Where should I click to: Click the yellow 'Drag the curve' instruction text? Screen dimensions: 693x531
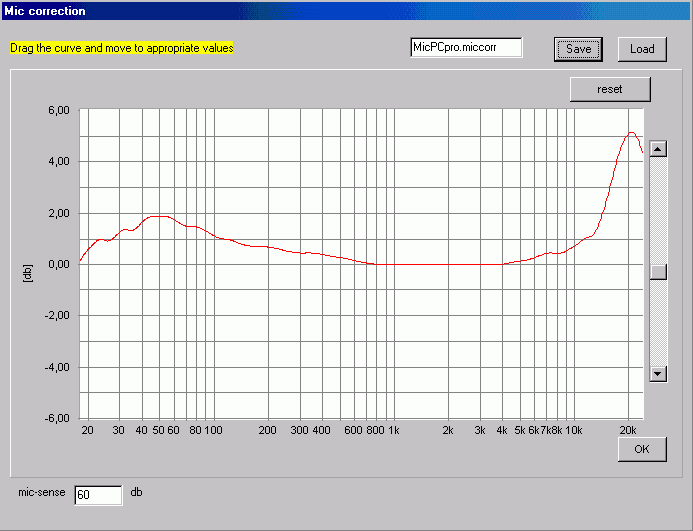pos(122,48)
